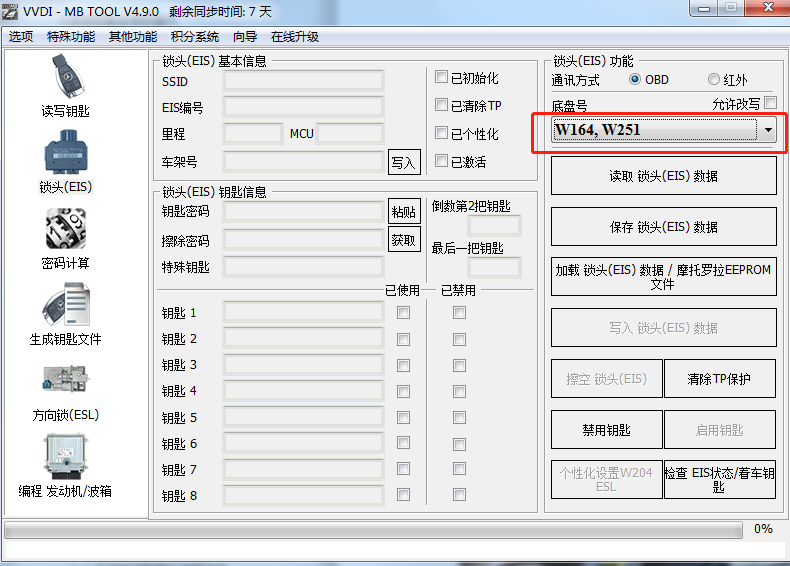Toggle the 已清除TP checkbox

441,105
